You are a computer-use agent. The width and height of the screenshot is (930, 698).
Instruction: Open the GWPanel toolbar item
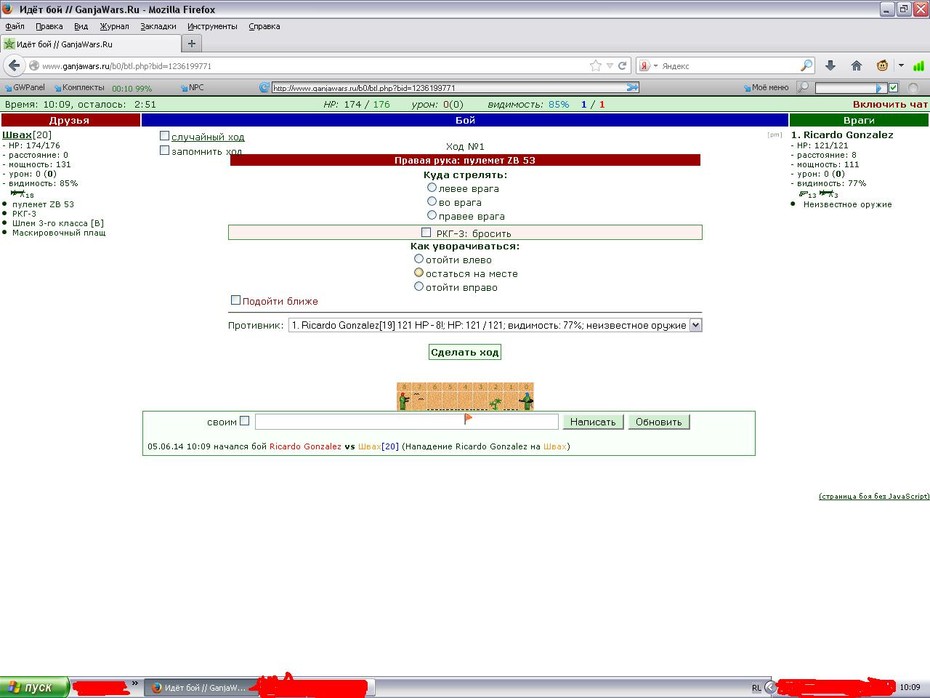coord(25,88)
